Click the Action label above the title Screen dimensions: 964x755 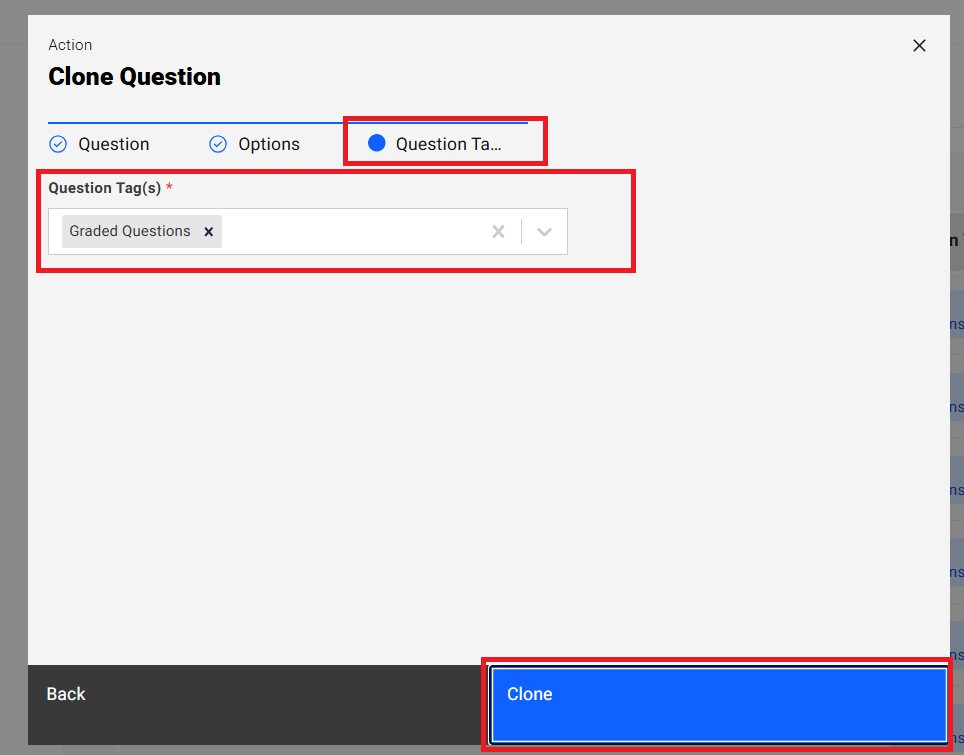70,45
